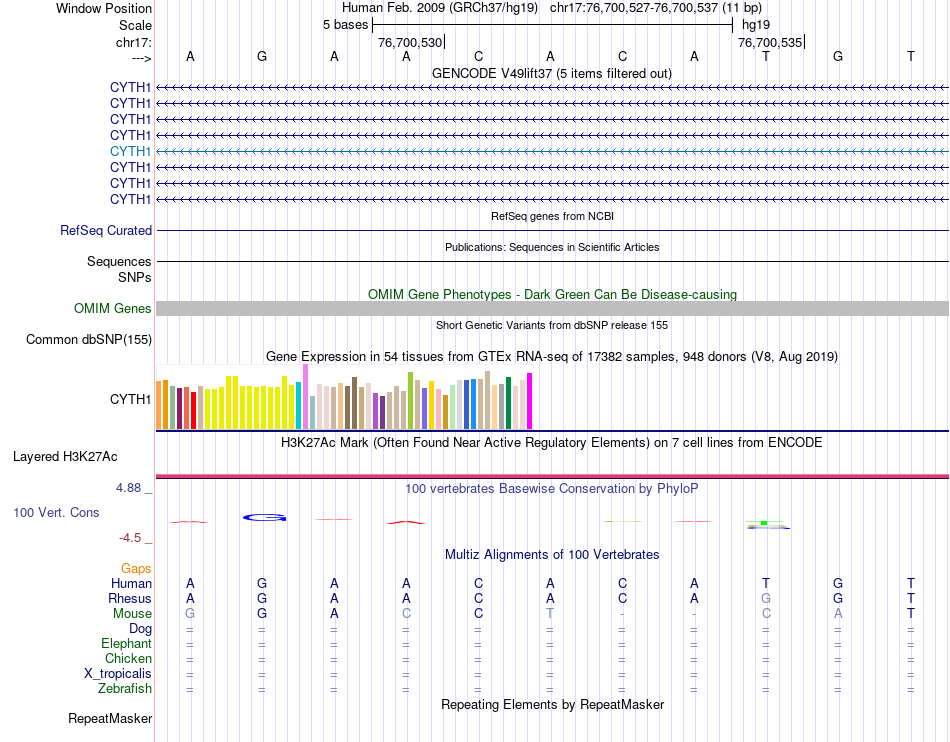Click the pink H3K27Ac signal line

point(552,476)
